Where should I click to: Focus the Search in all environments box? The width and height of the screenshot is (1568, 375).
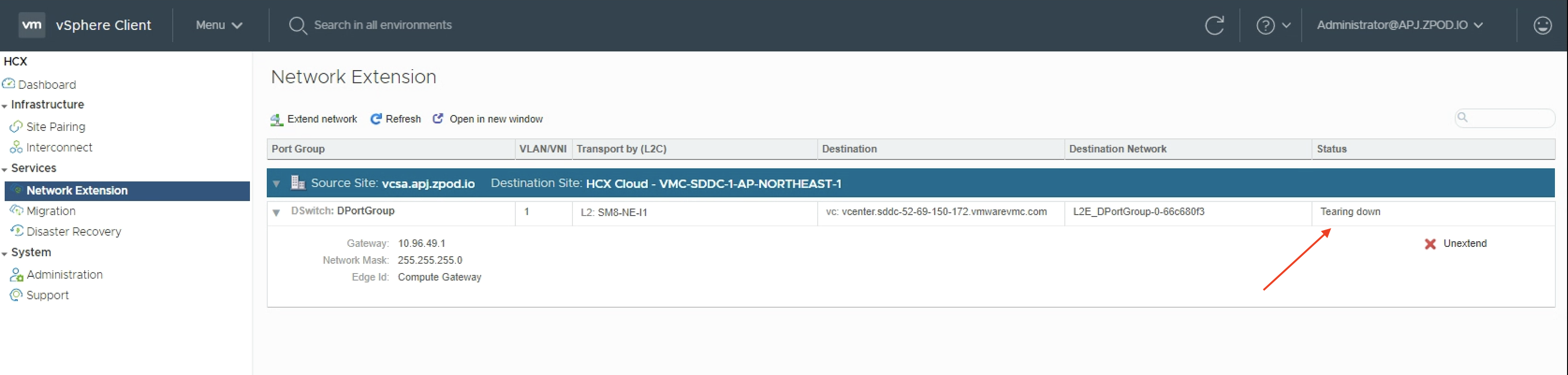[382, 25]
